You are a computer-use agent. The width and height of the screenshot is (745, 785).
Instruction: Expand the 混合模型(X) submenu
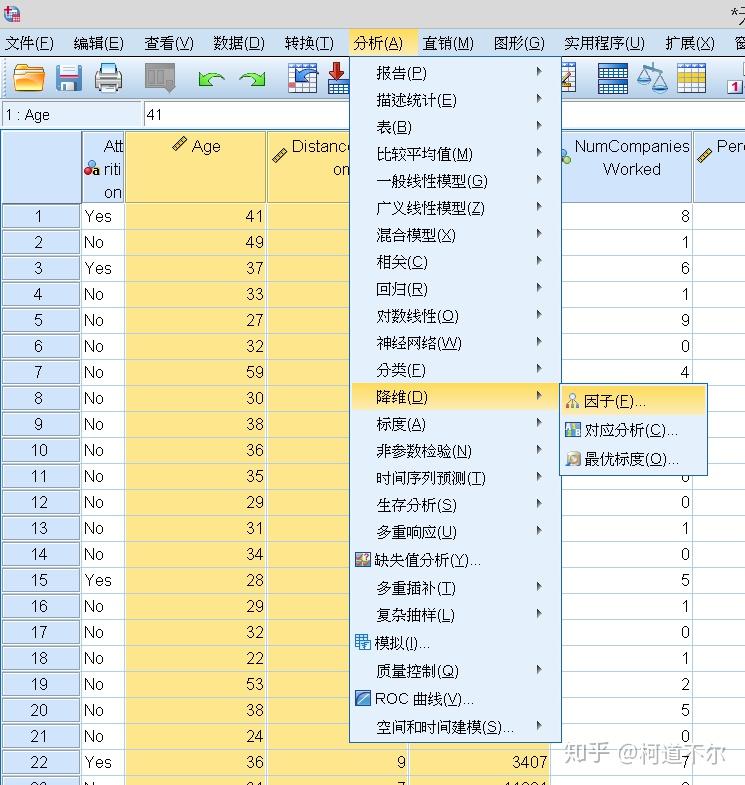point(455,235)
